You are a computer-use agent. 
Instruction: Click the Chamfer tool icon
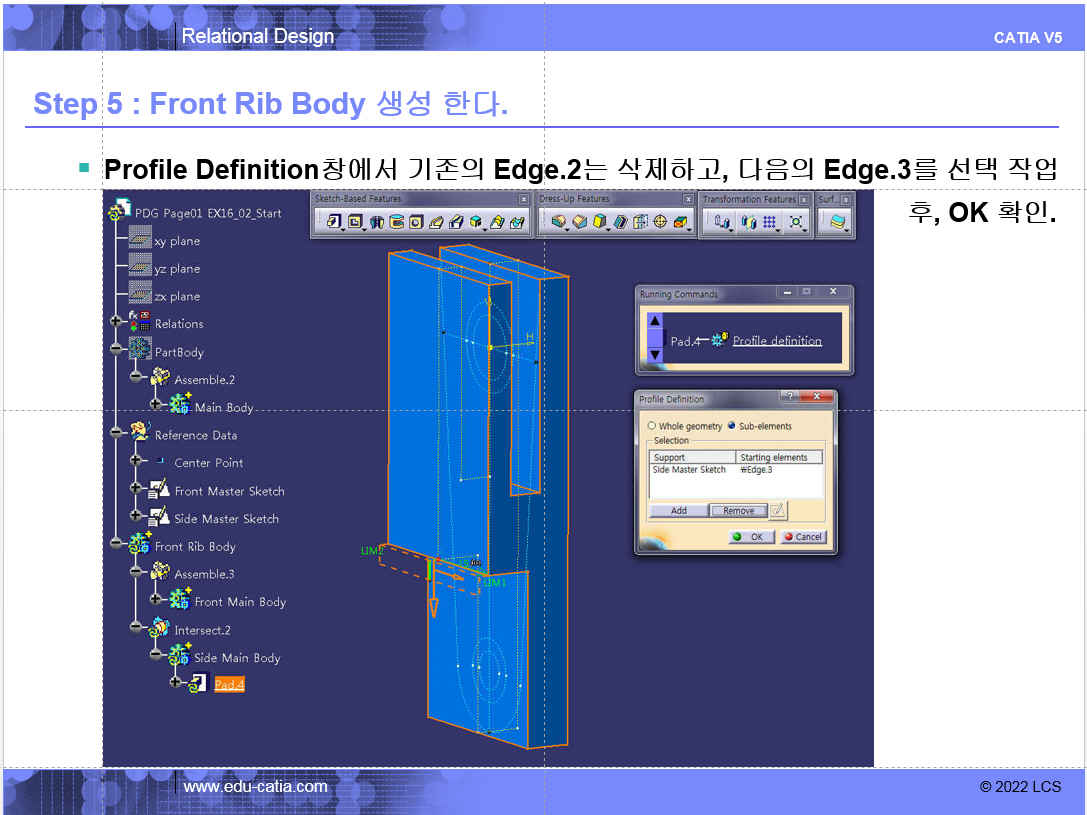[579, 222]
